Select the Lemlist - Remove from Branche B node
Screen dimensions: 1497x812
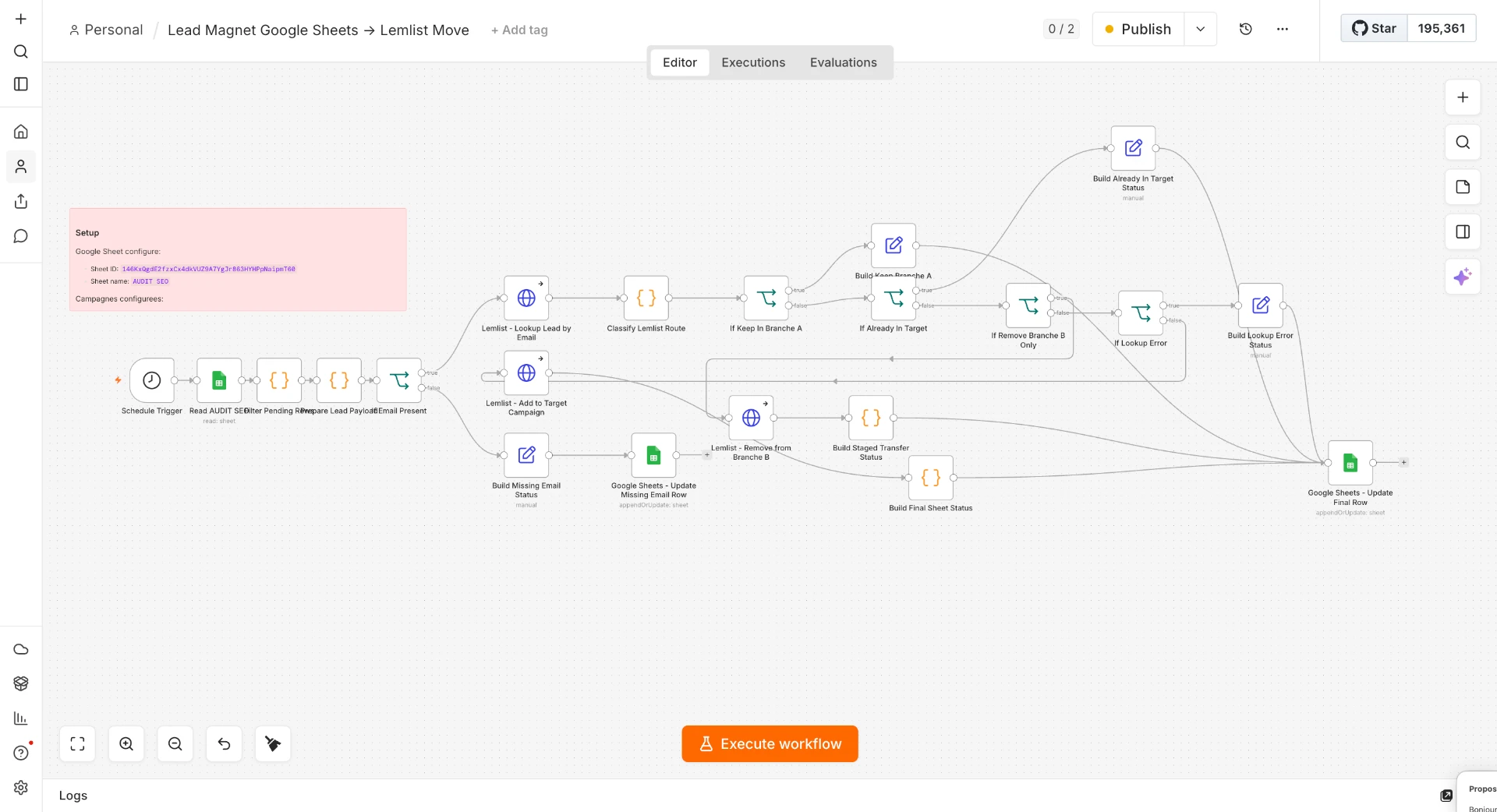pyautogui.click(x=751, y=418)
